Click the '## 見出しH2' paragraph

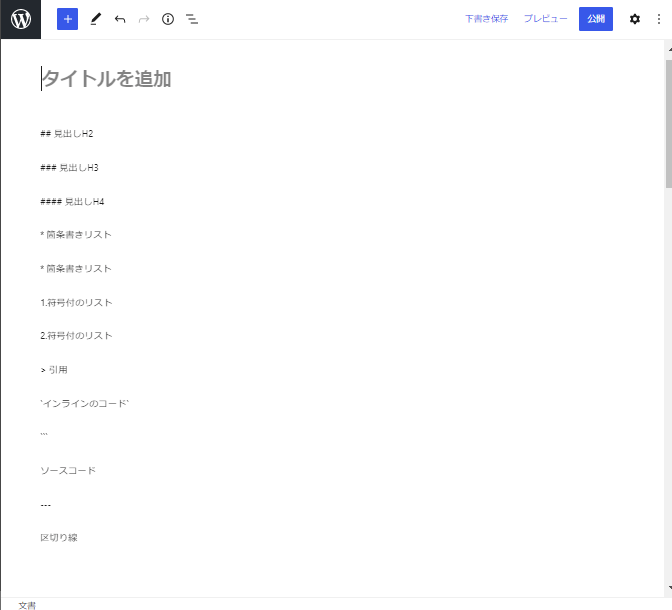coord(67,134)
